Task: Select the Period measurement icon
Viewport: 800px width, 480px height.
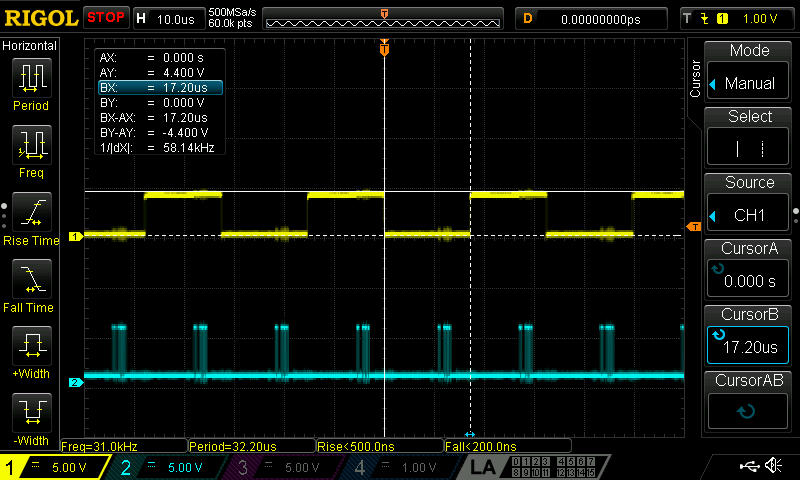Action: [32, 78]
